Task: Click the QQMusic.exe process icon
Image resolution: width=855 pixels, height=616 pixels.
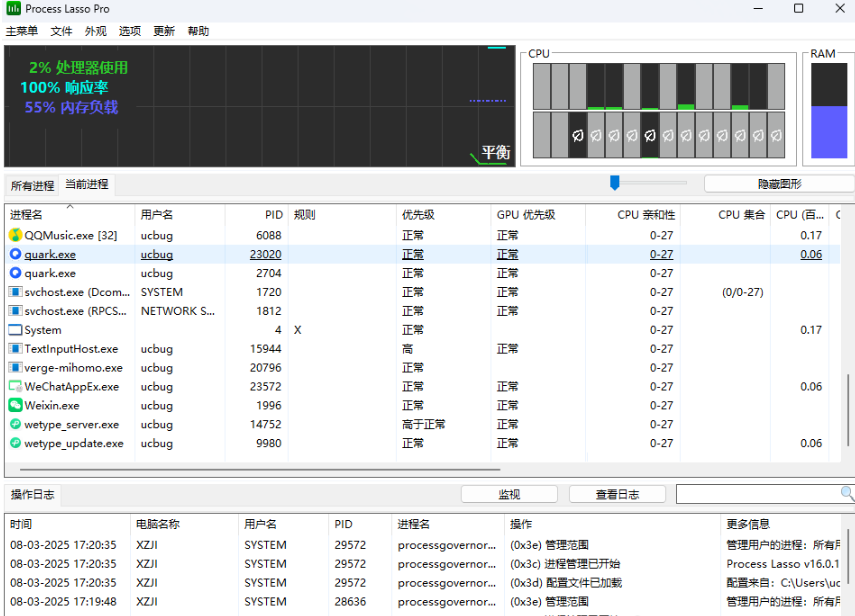Action: pyautogui.click(x=17, y=235)
